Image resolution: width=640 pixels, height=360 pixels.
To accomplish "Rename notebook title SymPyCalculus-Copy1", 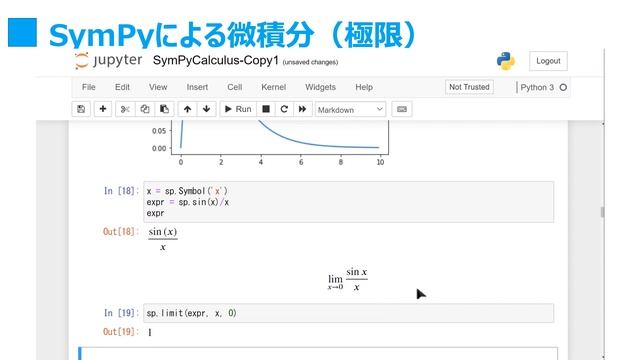I will 216,60.
